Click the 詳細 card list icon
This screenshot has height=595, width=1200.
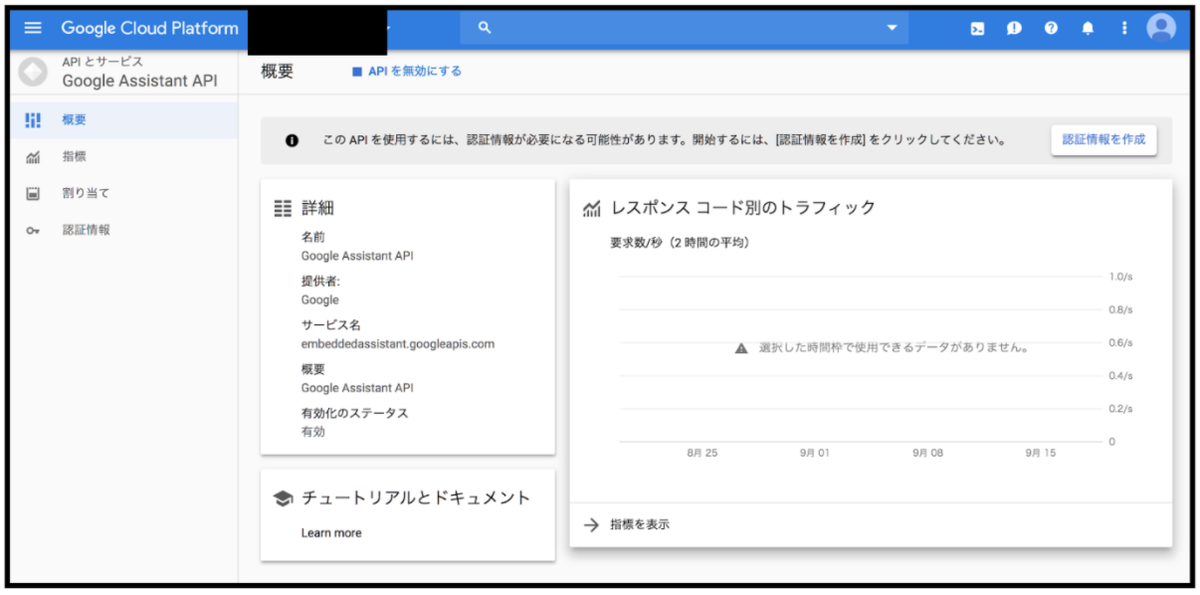point(283,208)
